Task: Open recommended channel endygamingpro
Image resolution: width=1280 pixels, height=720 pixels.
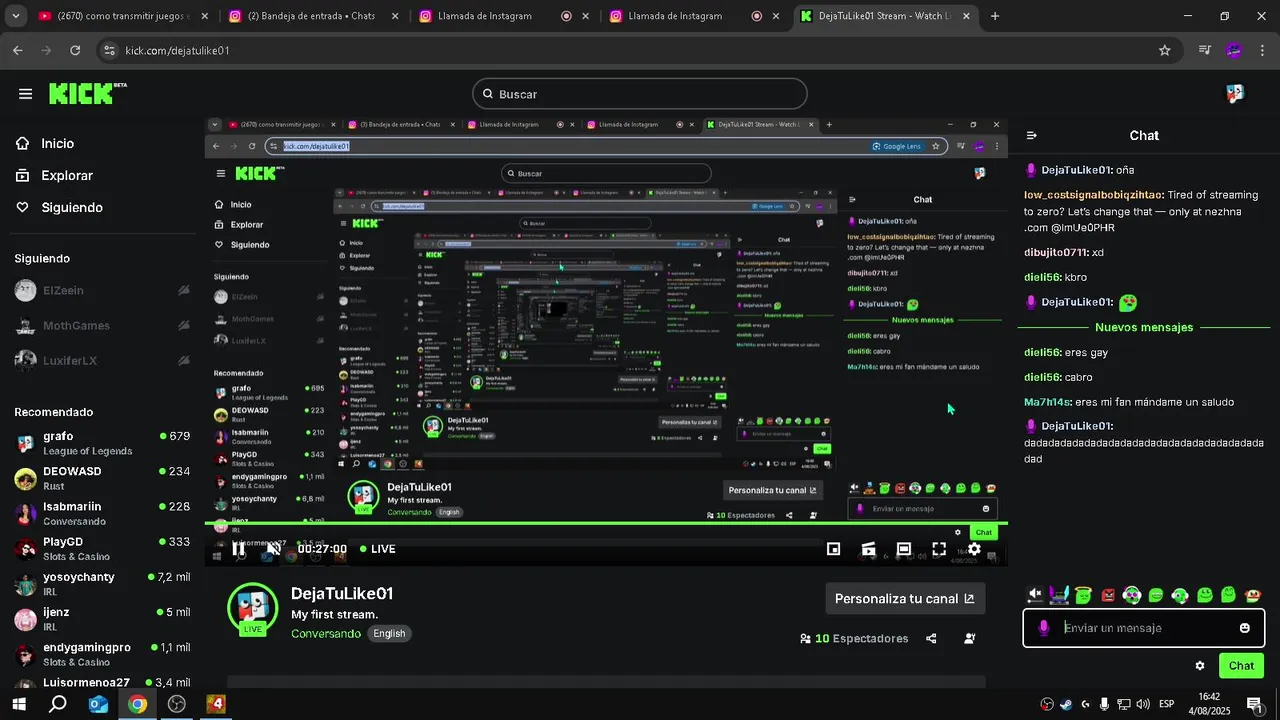Action: 100,654
